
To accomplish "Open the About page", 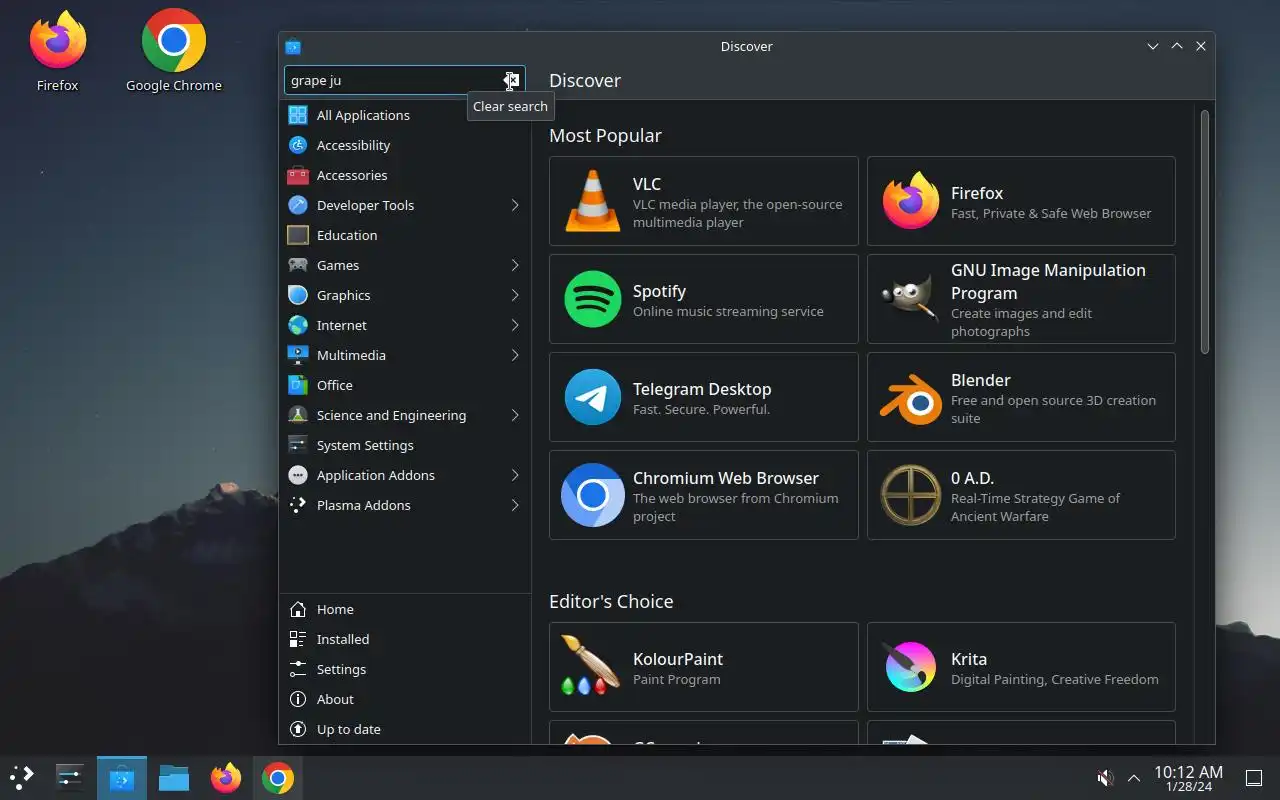I will [405, 699].
